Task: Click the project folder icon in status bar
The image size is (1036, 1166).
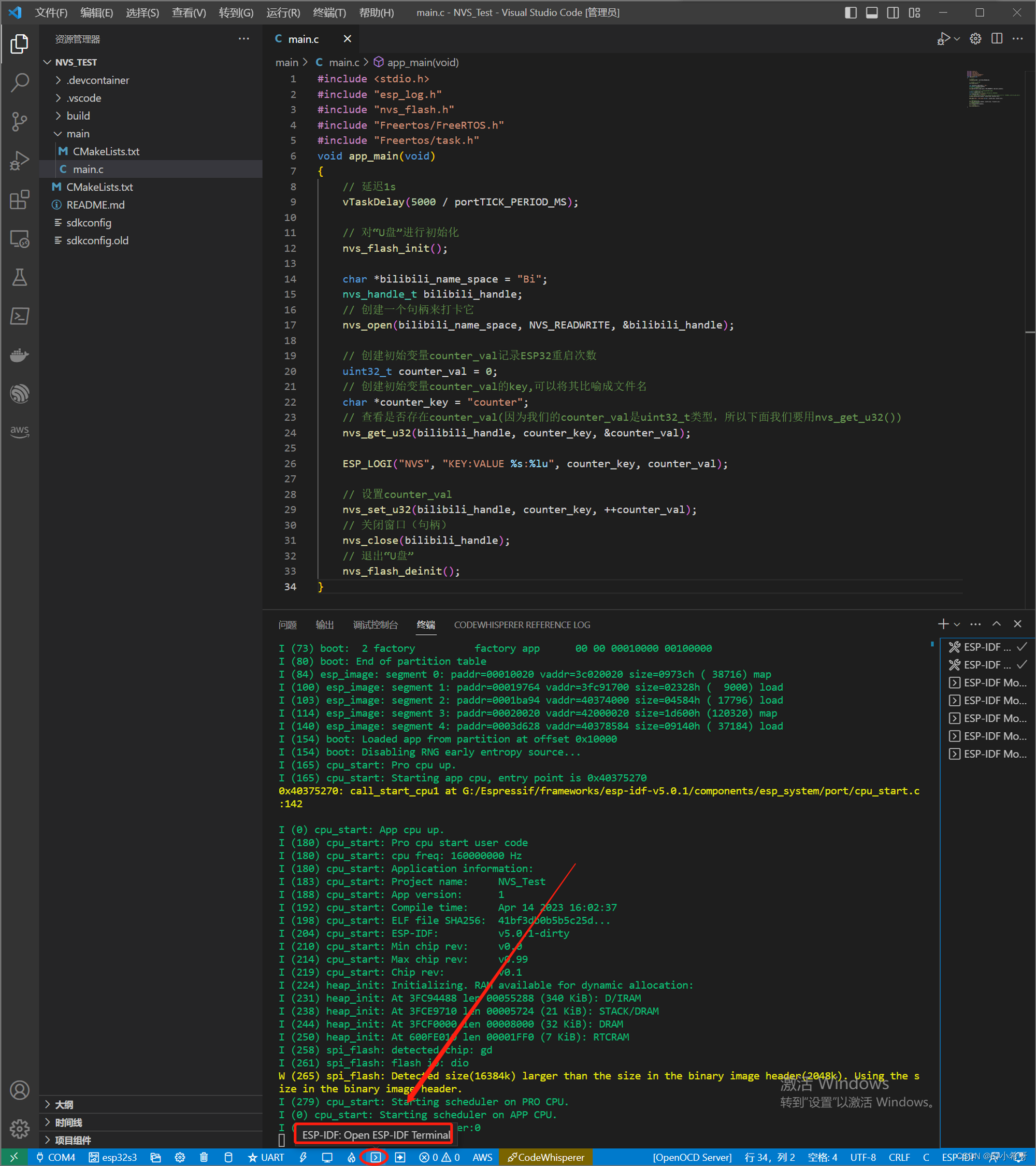Action: click(155, 1157)
